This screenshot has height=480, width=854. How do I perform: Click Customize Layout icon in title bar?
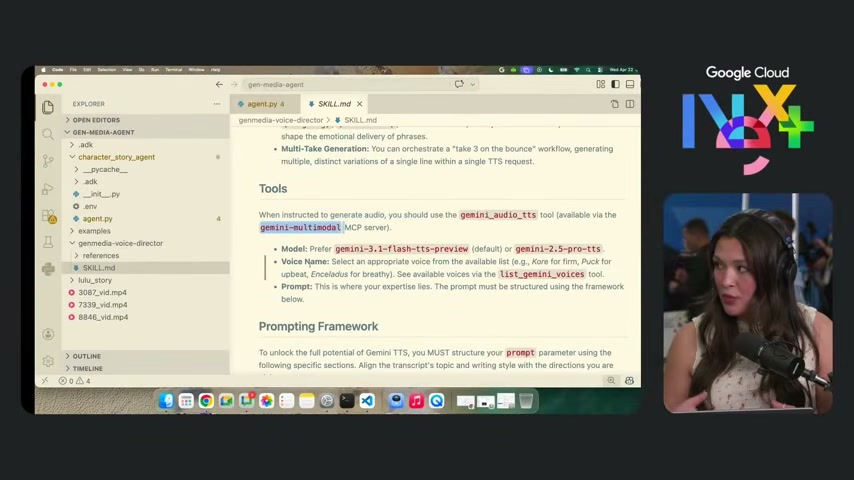601,84
